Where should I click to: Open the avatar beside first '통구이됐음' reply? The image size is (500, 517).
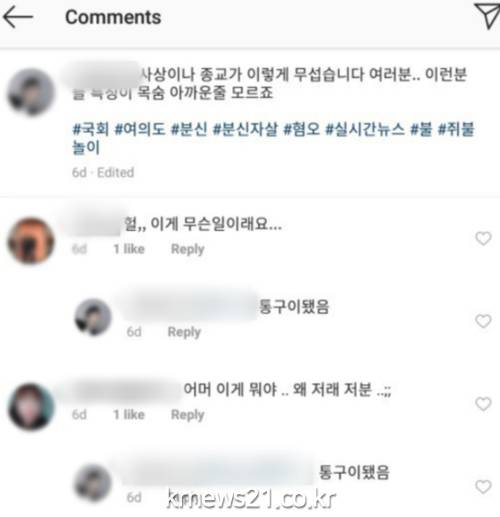(93, 317)
